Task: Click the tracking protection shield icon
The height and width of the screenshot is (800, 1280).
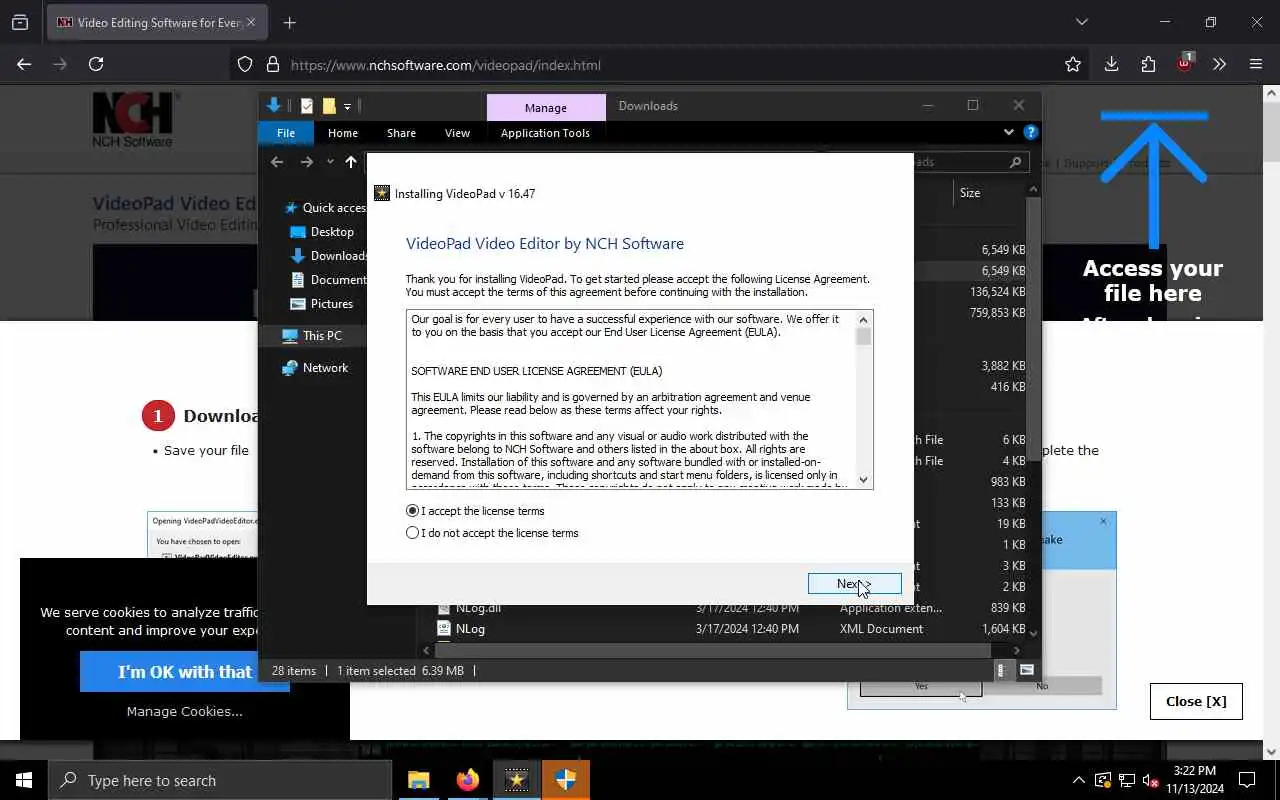Action: tap(245, 65)
